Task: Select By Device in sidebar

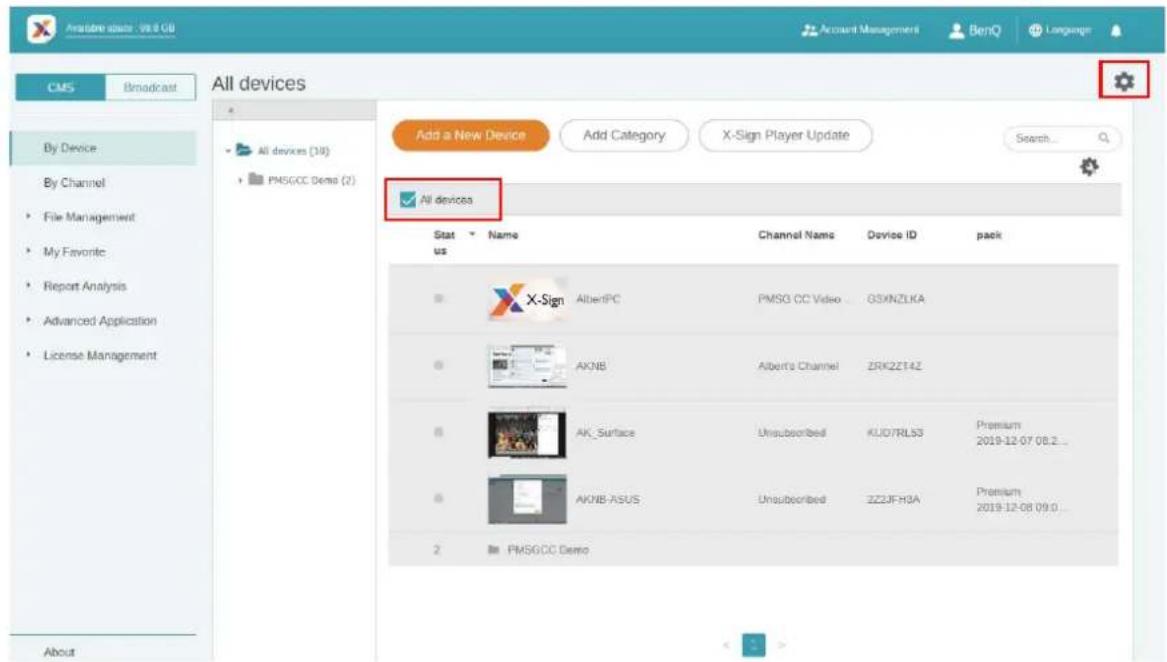Action: (x=103, y=147)
